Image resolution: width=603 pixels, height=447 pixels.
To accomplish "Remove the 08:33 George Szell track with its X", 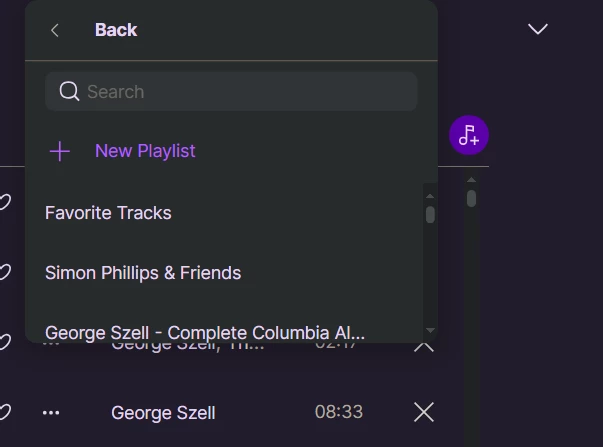I will [x=424, y=412].
